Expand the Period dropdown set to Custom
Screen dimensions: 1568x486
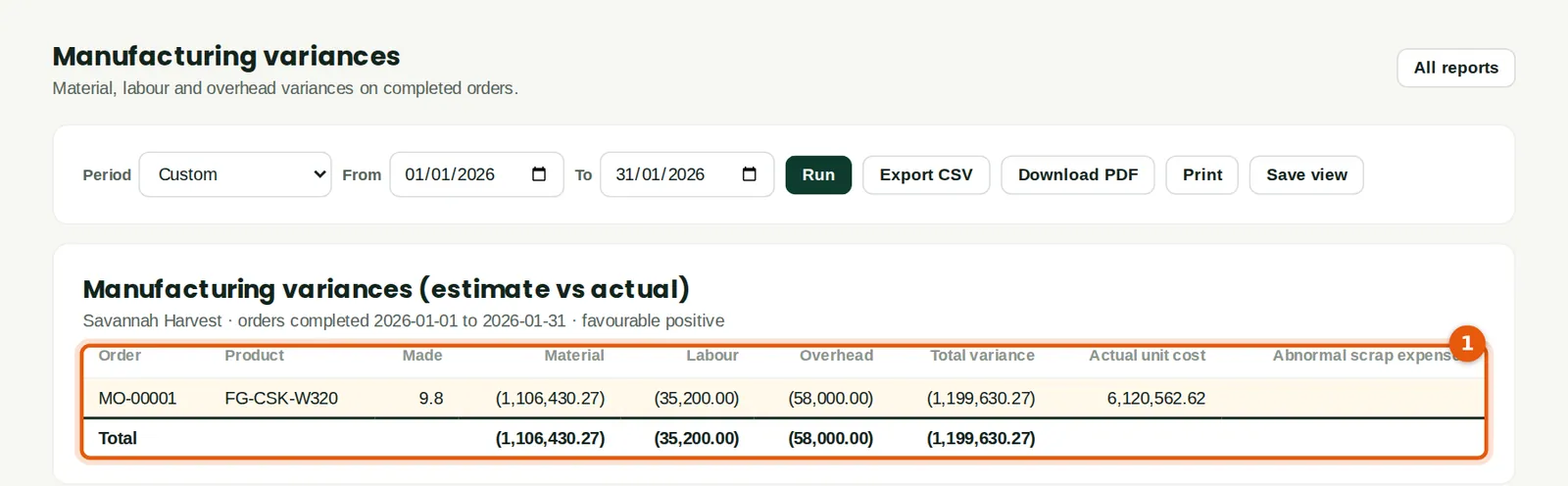click(235, 174)
